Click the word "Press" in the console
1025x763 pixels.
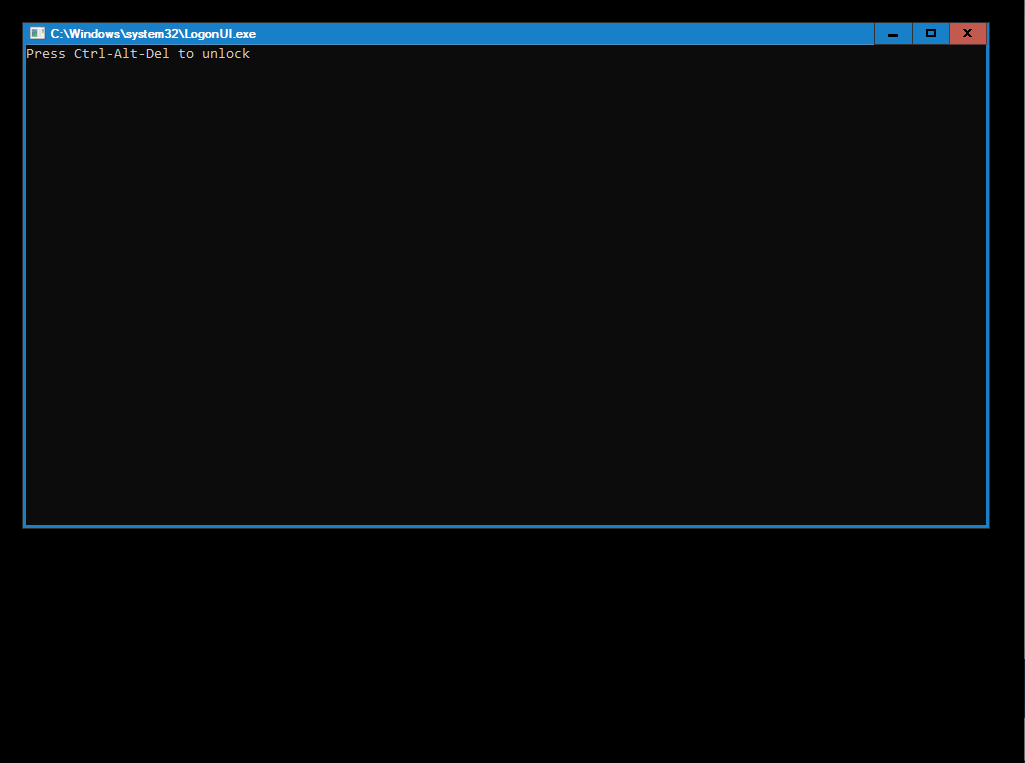46,54
